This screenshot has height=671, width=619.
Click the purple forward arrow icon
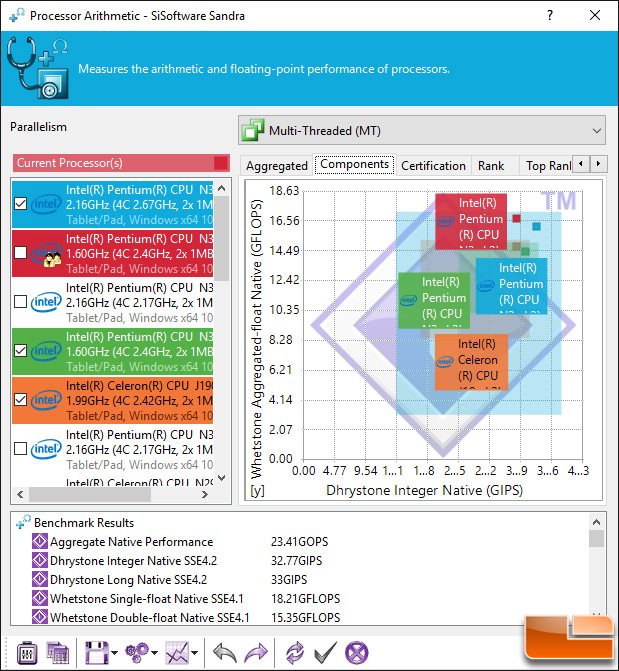pyautogui.click(x=256, y=653)
